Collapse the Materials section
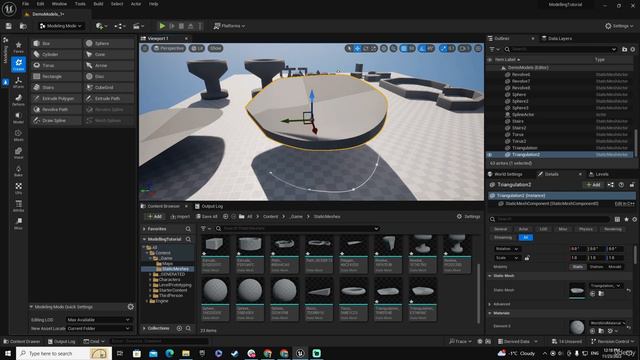The width and height of the screenshot is (640, 360). point(490,313)
